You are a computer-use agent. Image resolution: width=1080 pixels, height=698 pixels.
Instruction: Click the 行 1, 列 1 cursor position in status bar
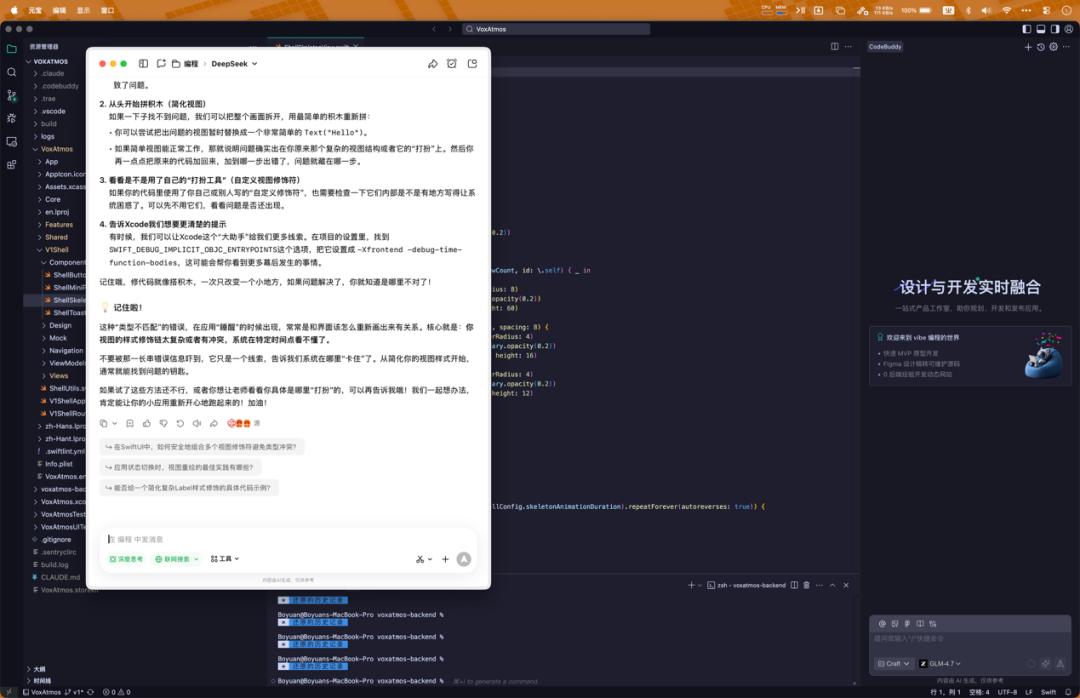945,692
